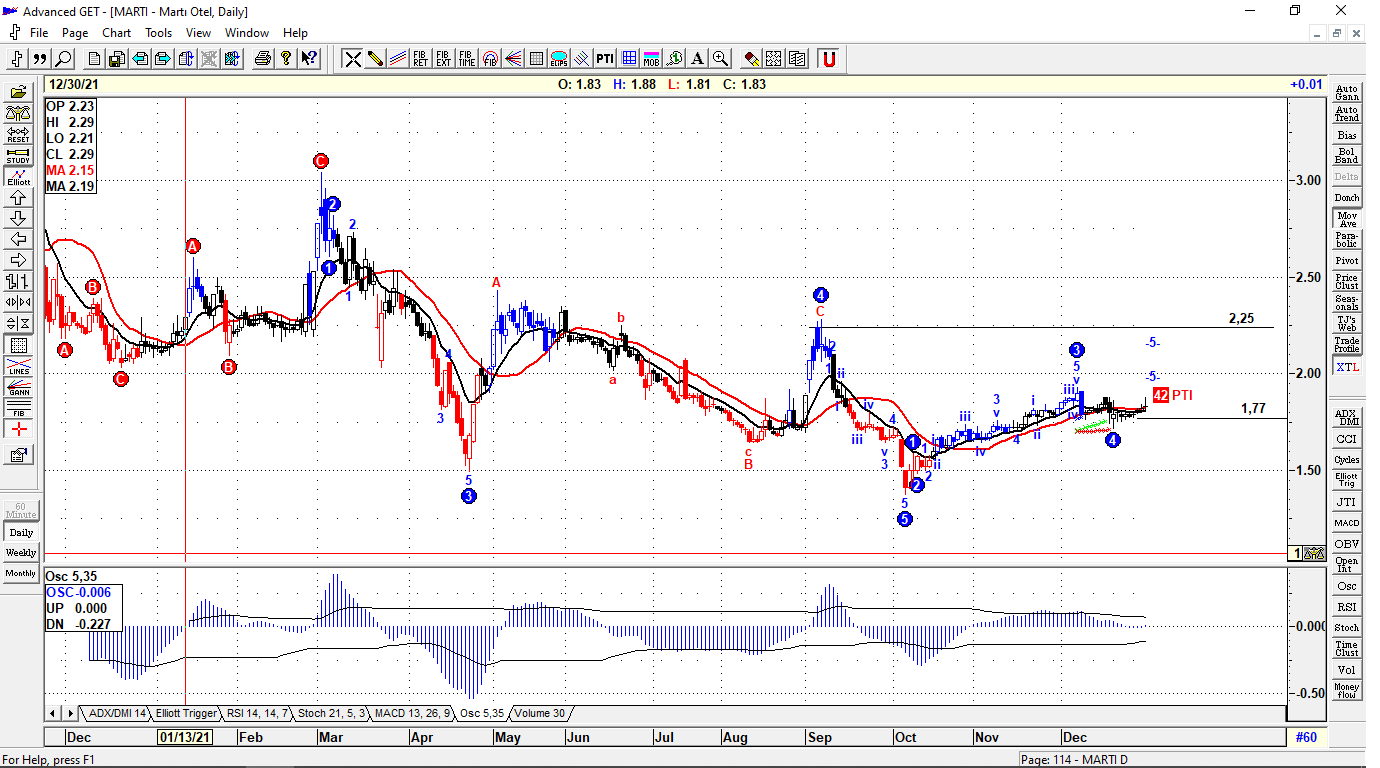Switch to the ADX/DMI 14 tab
This screenshot has height=768, width=1380.
(x=117, y=713)
